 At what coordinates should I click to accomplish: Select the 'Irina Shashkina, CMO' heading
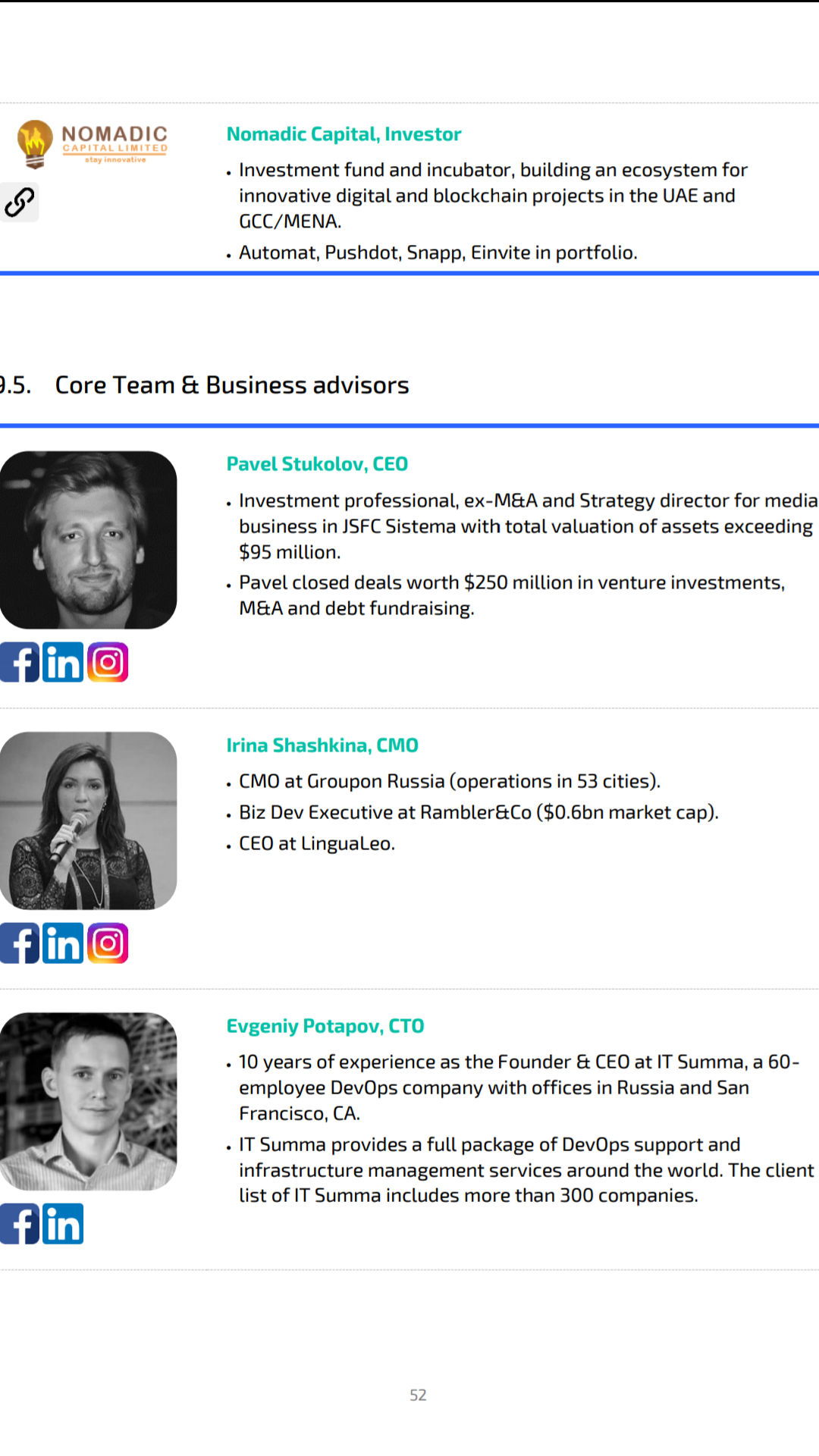[322, 745]
